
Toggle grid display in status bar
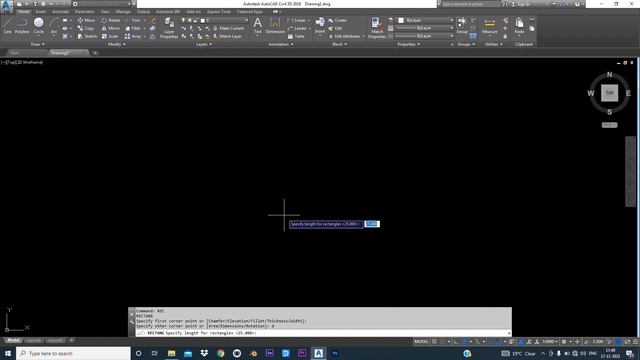point(434,342)
